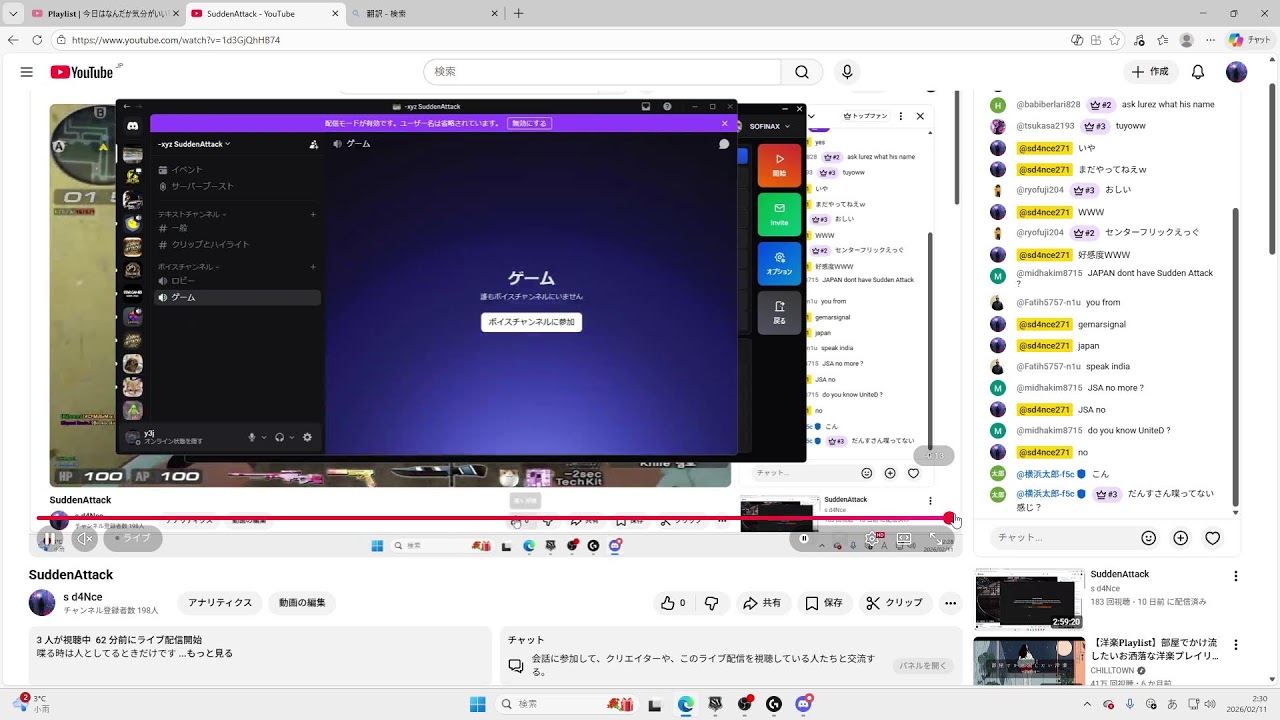
Task: Unmute the video player volume
Action: tap(85, 539)
